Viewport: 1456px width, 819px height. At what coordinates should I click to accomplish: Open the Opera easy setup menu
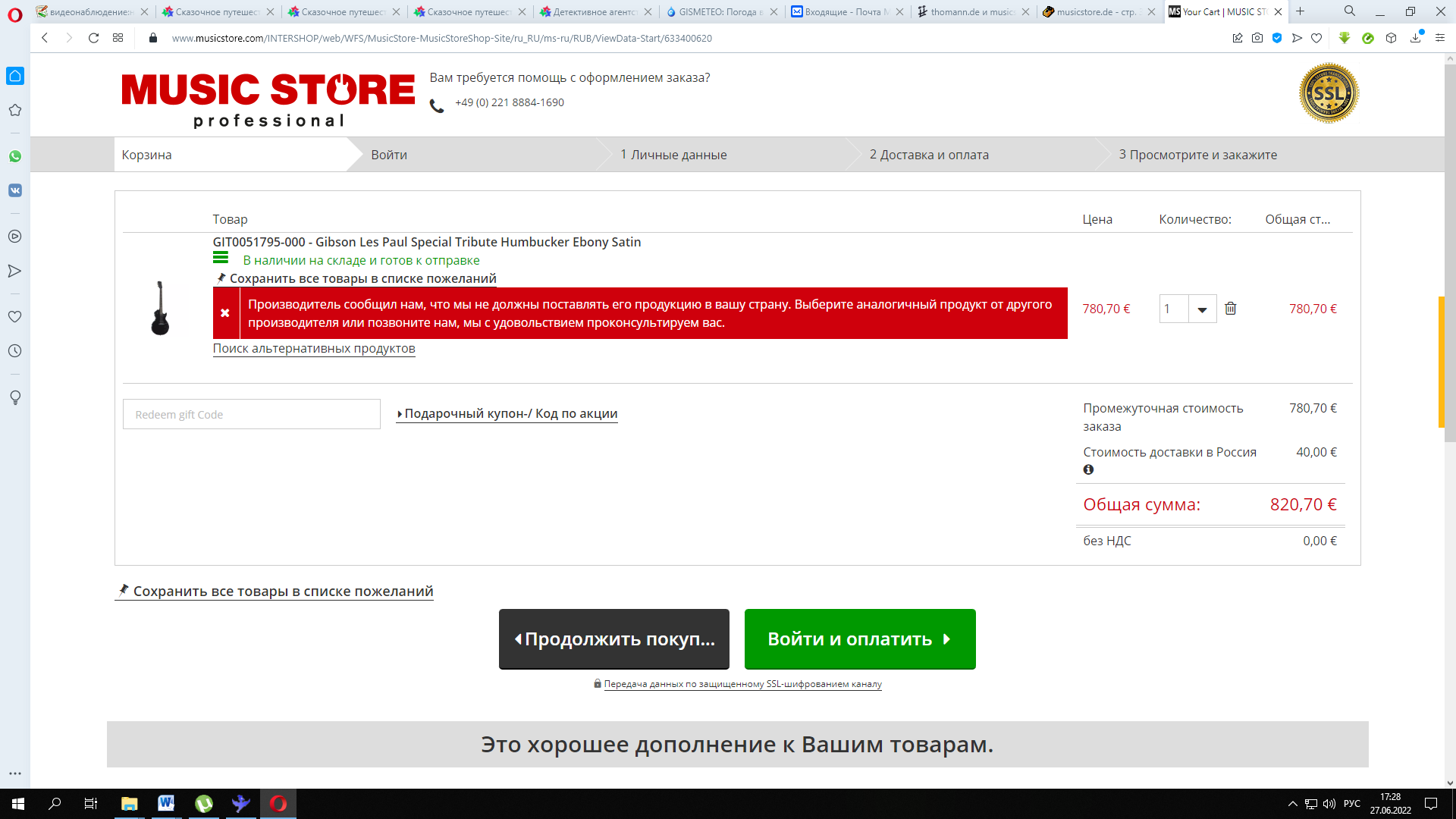(x=1439, y=38)
